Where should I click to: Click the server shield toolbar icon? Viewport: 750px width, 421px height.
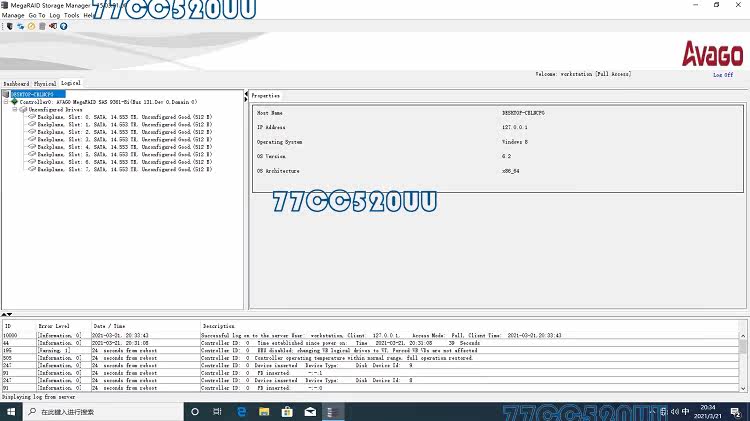tap(10, 26)
